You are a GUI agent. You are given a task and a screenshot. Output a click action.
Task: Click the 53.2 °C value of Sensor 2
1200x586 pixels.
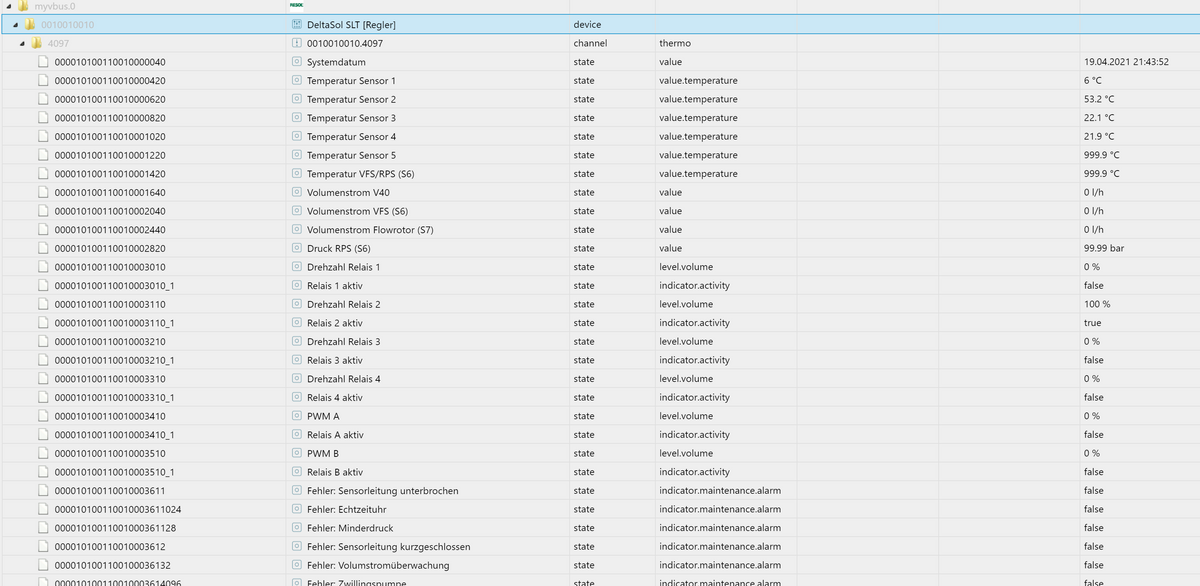[1099, 99]
